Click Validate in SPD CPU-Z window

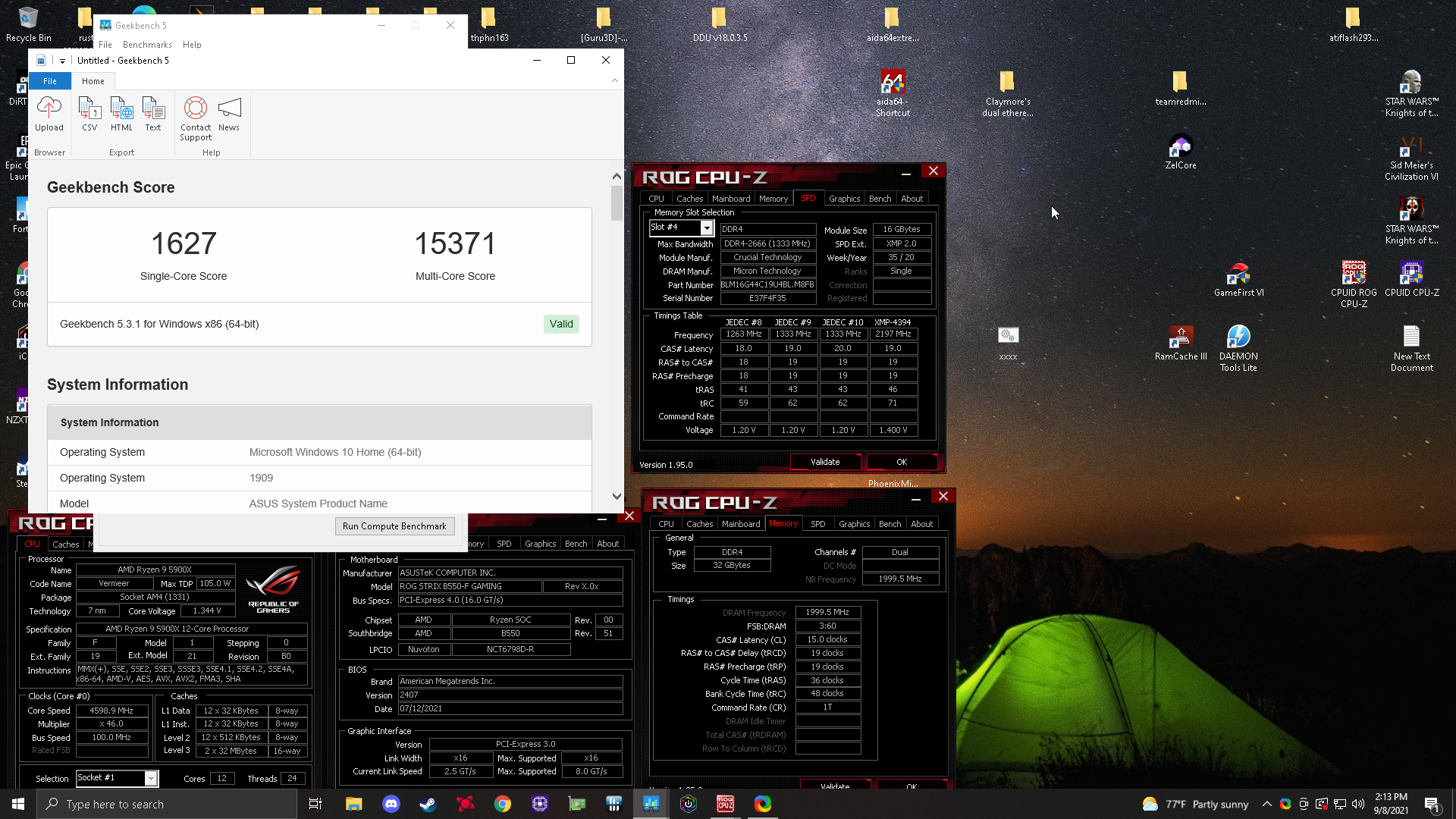(825, 462)
